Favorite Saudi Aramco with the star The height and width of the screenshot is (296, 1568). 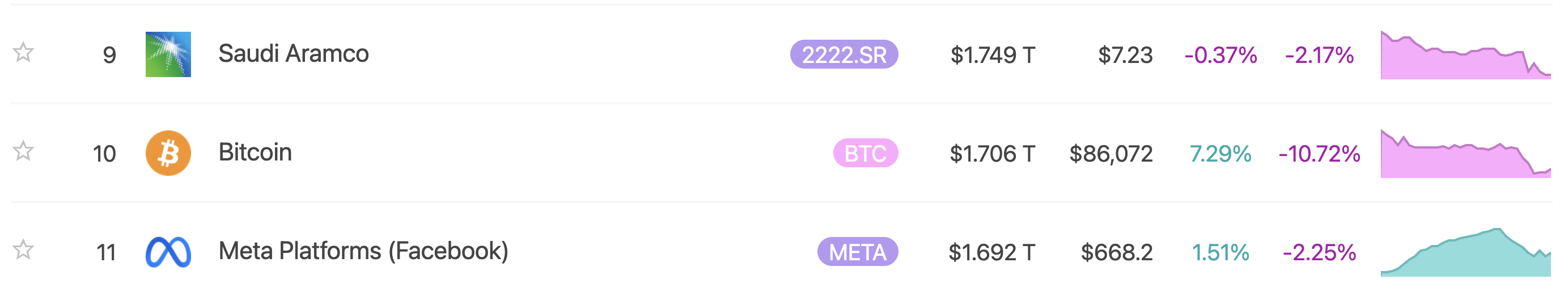(x=23, y=52)
